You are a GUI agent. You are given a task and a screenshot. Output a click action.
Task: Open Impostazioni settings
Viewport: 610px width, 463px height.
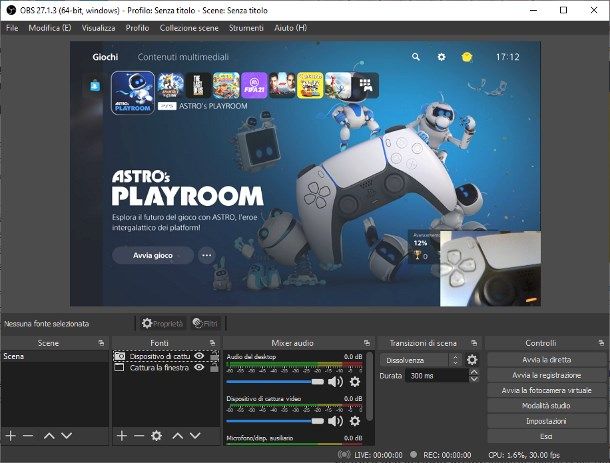547,421
